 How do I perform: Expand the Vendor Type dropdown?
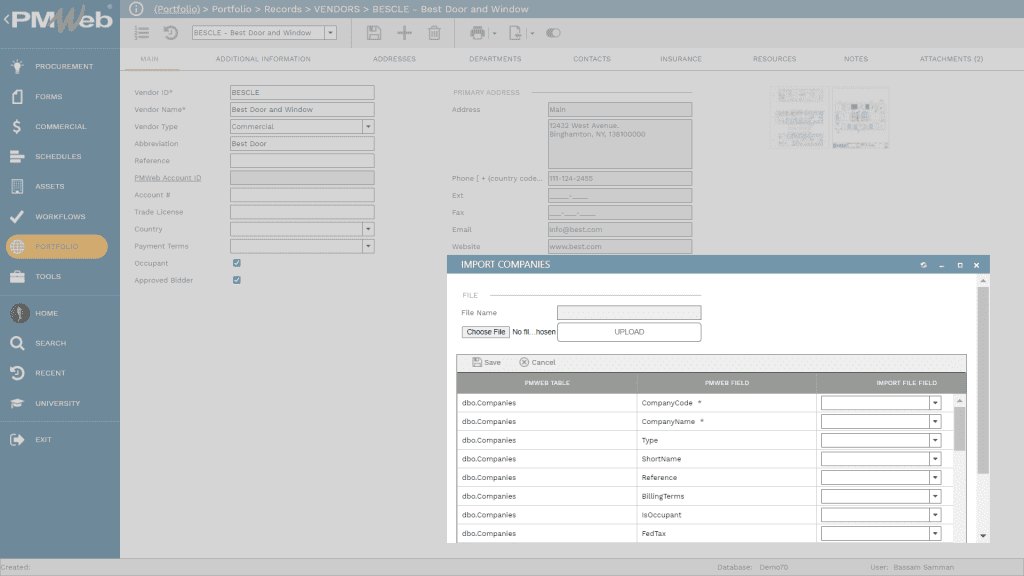click(368, 127)
